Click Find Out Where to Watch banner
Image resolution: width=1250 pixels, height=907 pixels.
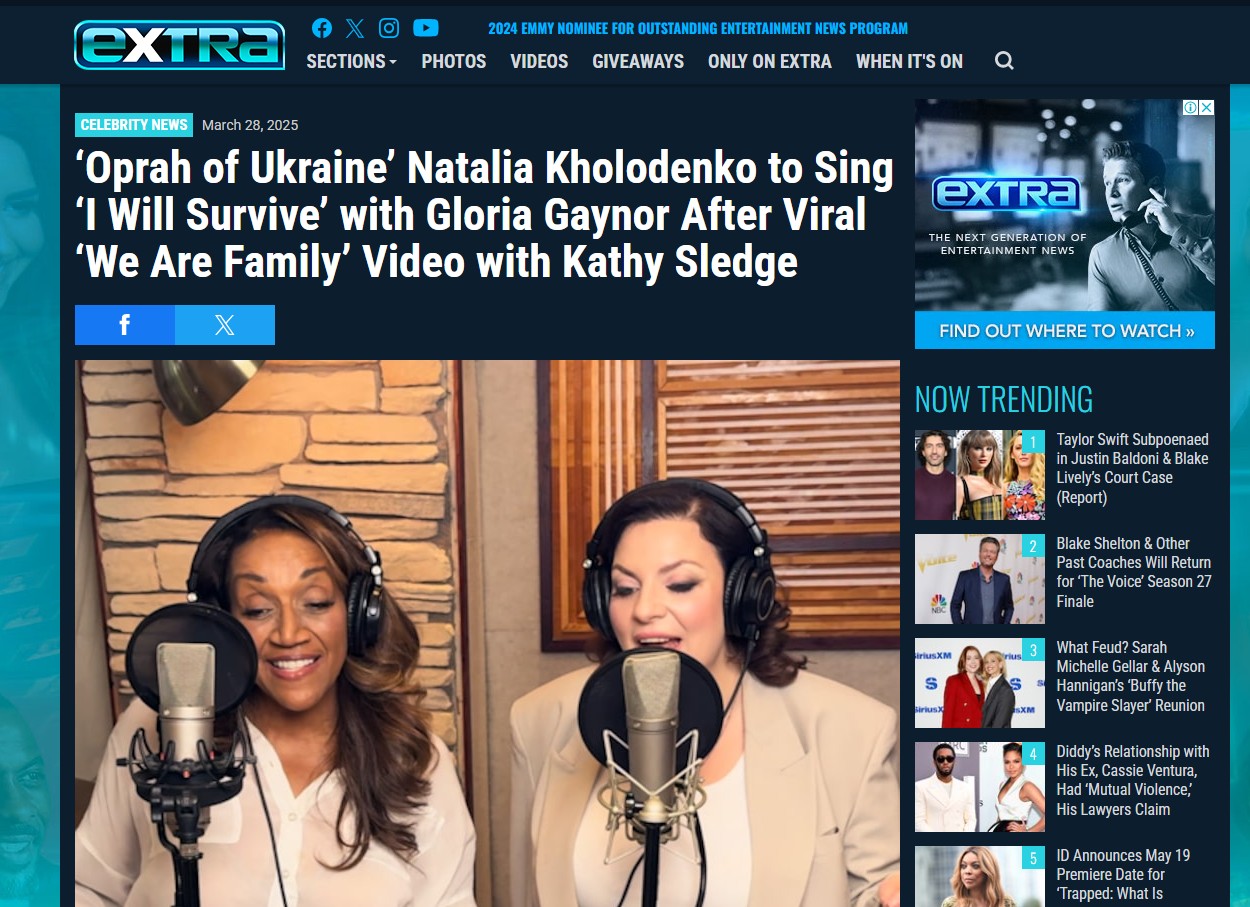click(1065, 330)
